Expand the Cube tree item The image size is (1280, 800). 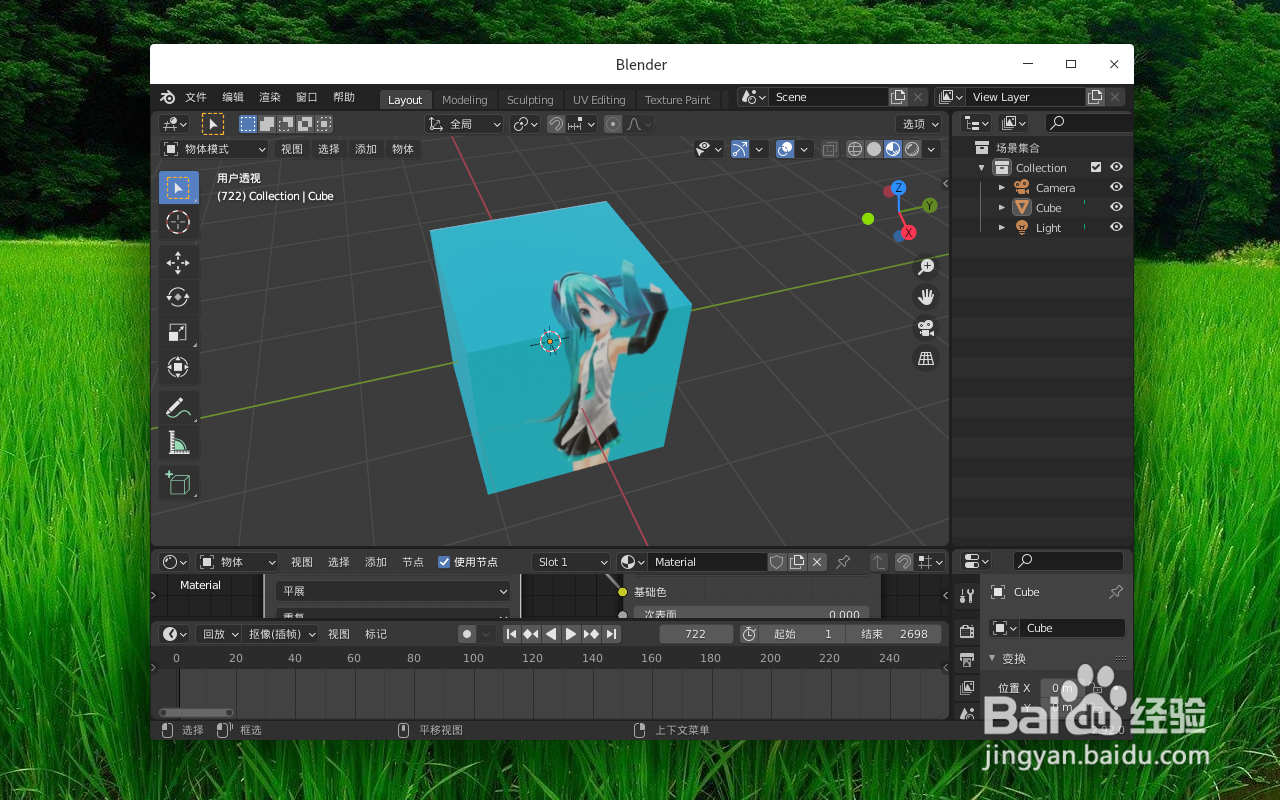click(x=1002, y=207)
